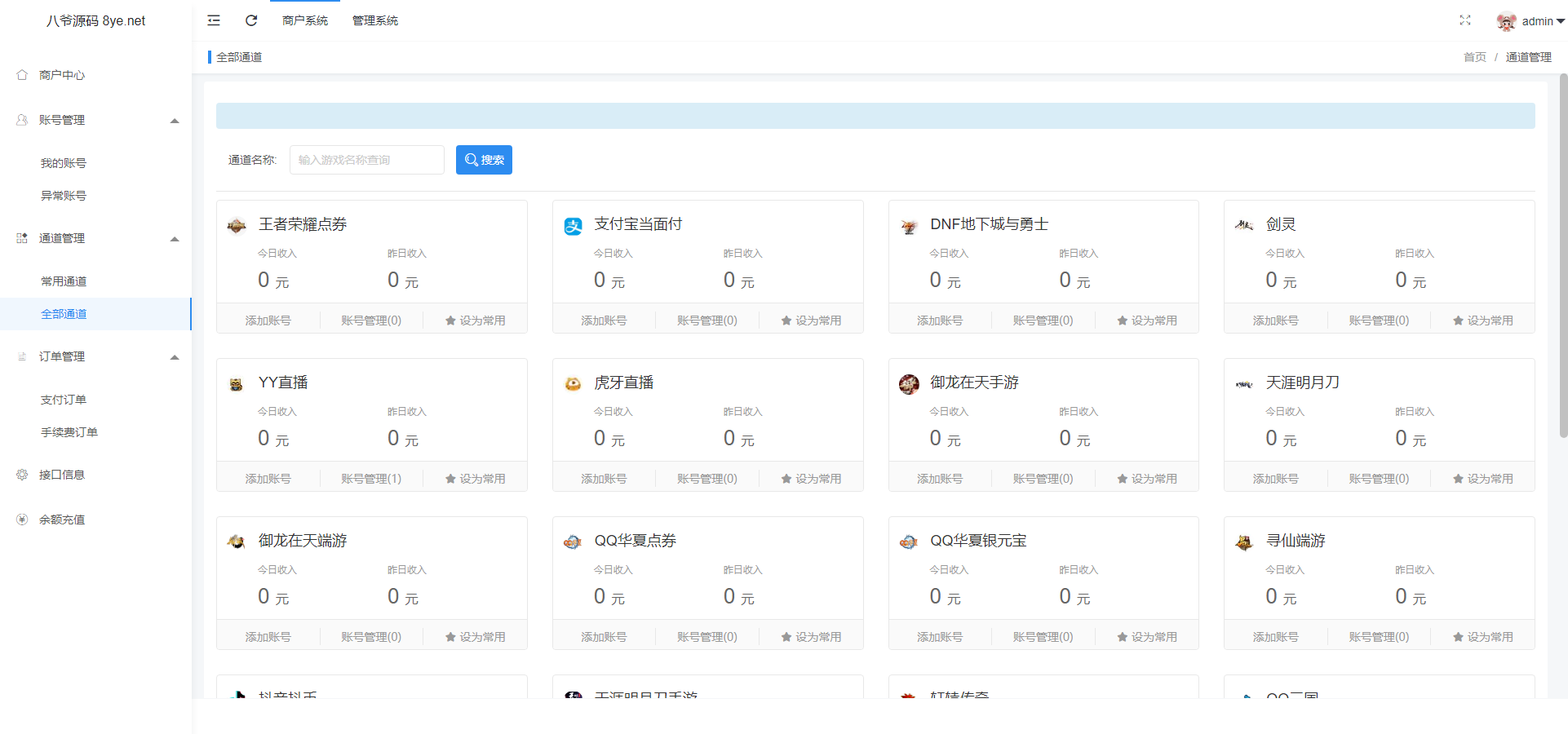Click the Alipay icon on 支付宝当面付 card
1568x734 pixels.
click(572, 224)
